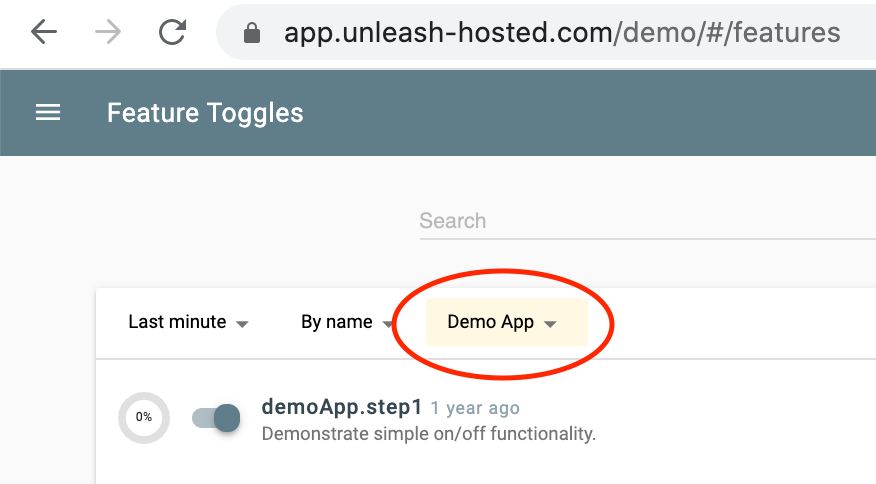Click the caret arrow next to Demo App
This screenshot has height=484, width=876.
(550, 323)
